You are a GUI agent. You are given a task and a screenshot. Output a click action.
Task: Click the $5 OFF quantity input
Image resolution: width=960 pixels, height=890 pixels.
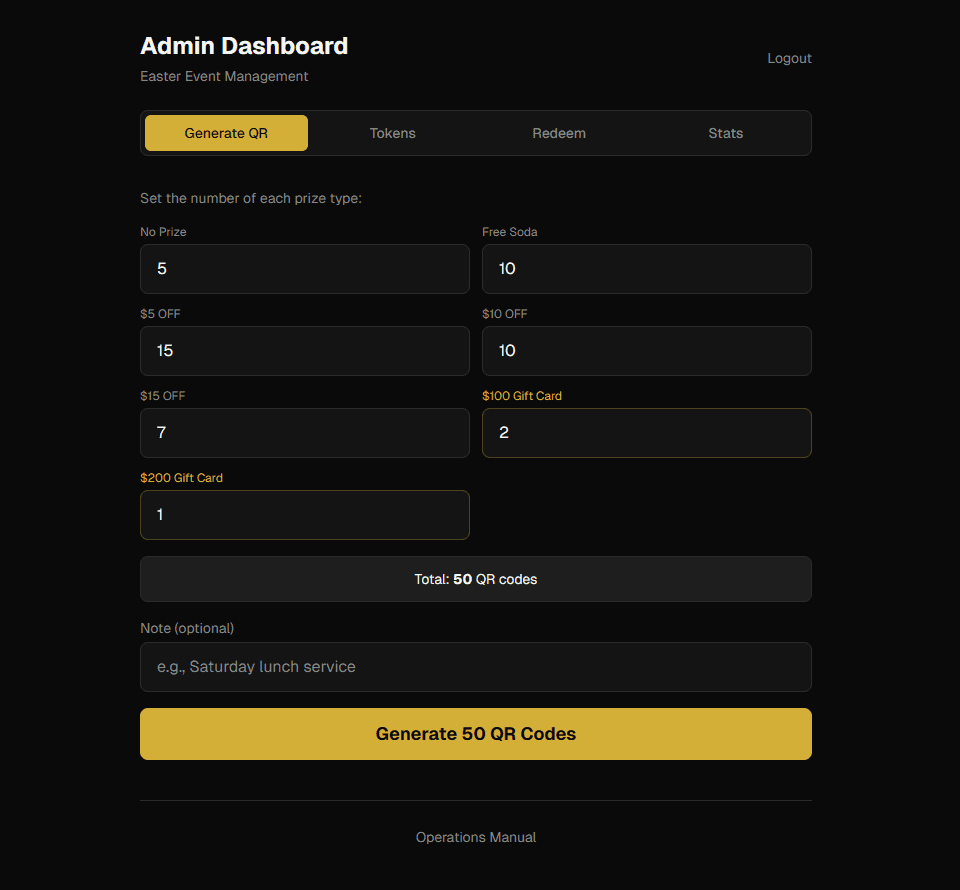304,350
